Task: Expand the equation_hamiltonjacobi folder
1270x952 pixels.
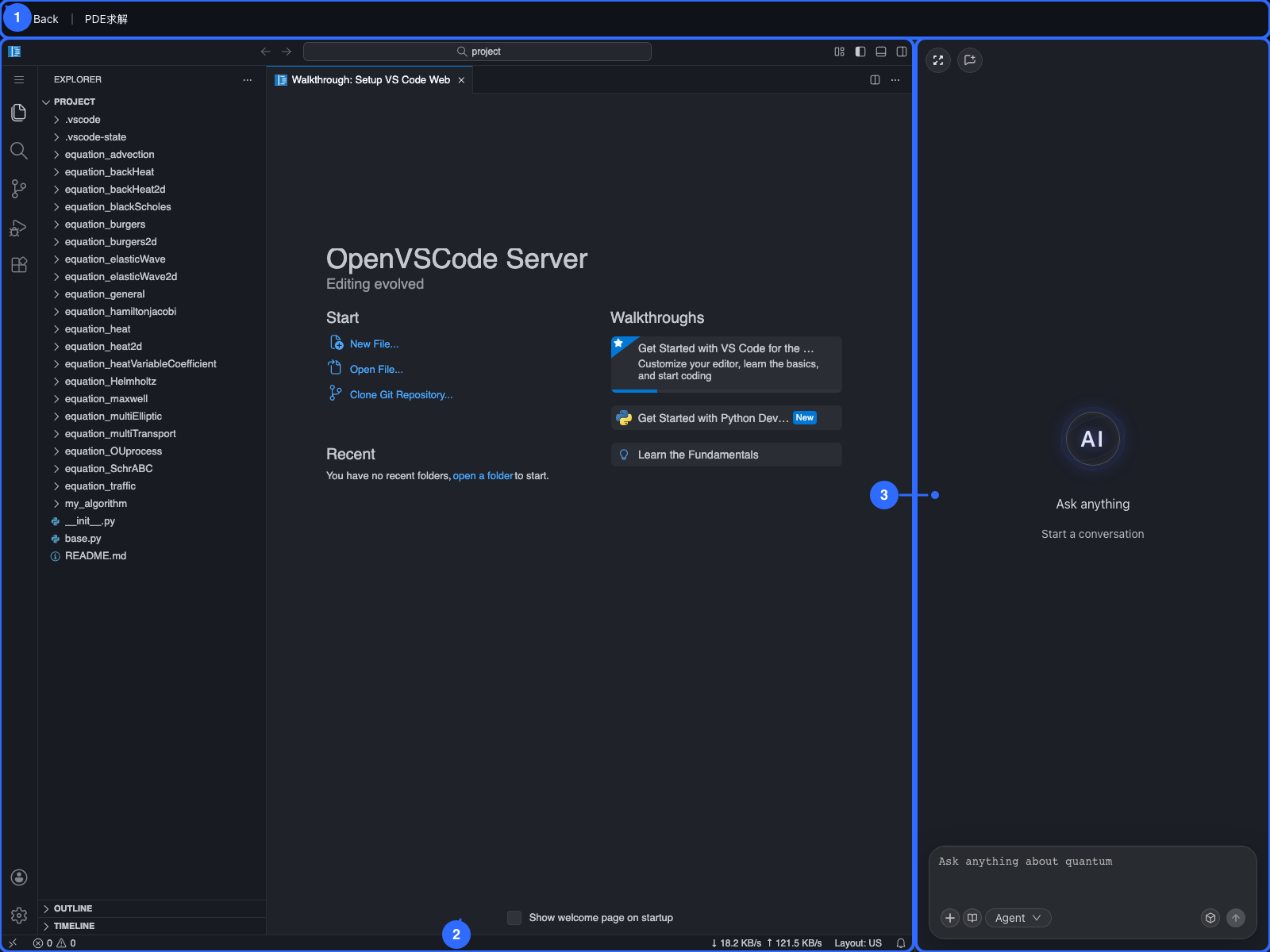Action: (152, 312)
